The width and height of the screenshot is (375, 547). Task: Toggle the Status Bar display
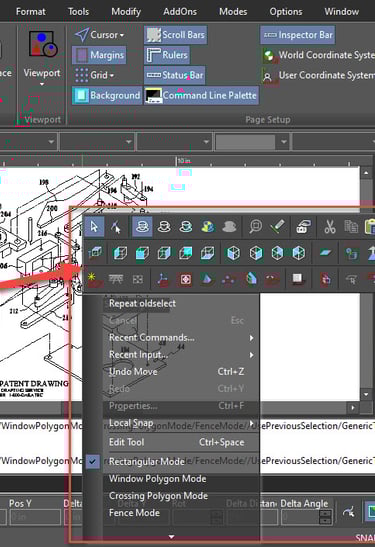point(174,75)
